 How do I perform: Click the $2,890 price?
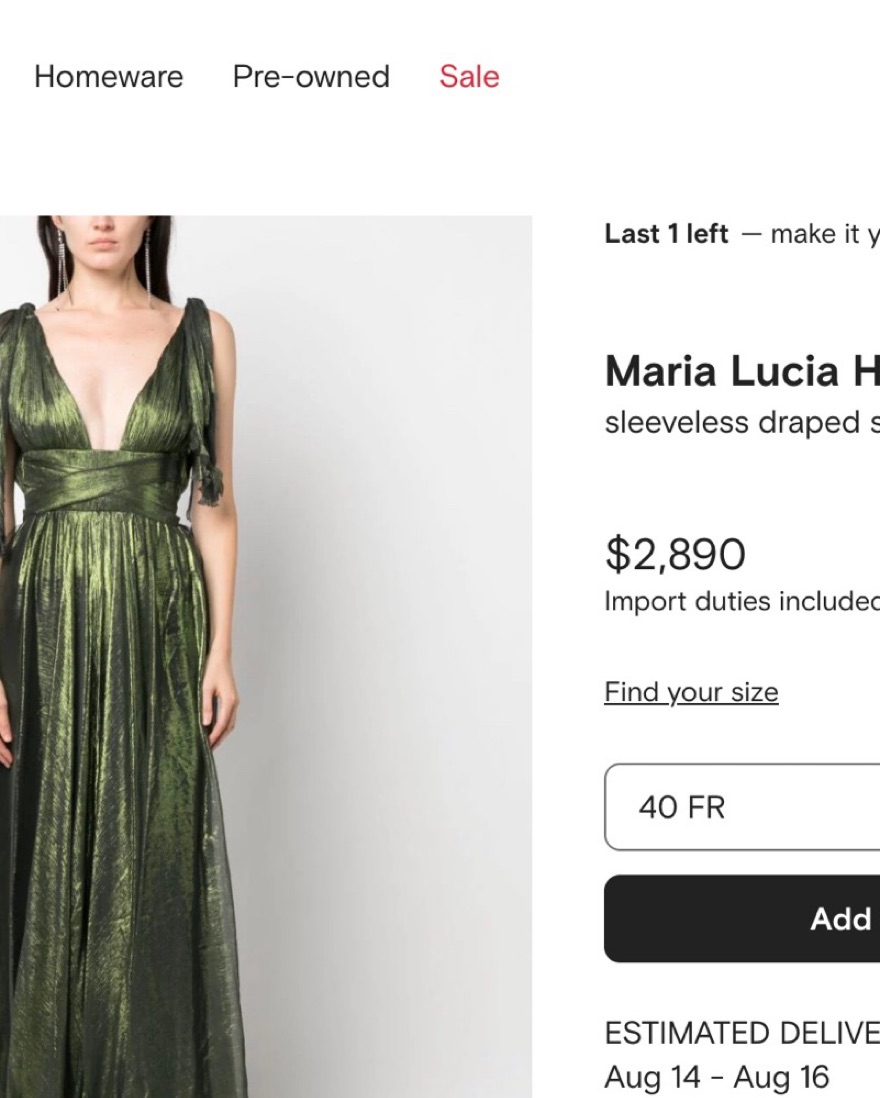click(675, 554)
